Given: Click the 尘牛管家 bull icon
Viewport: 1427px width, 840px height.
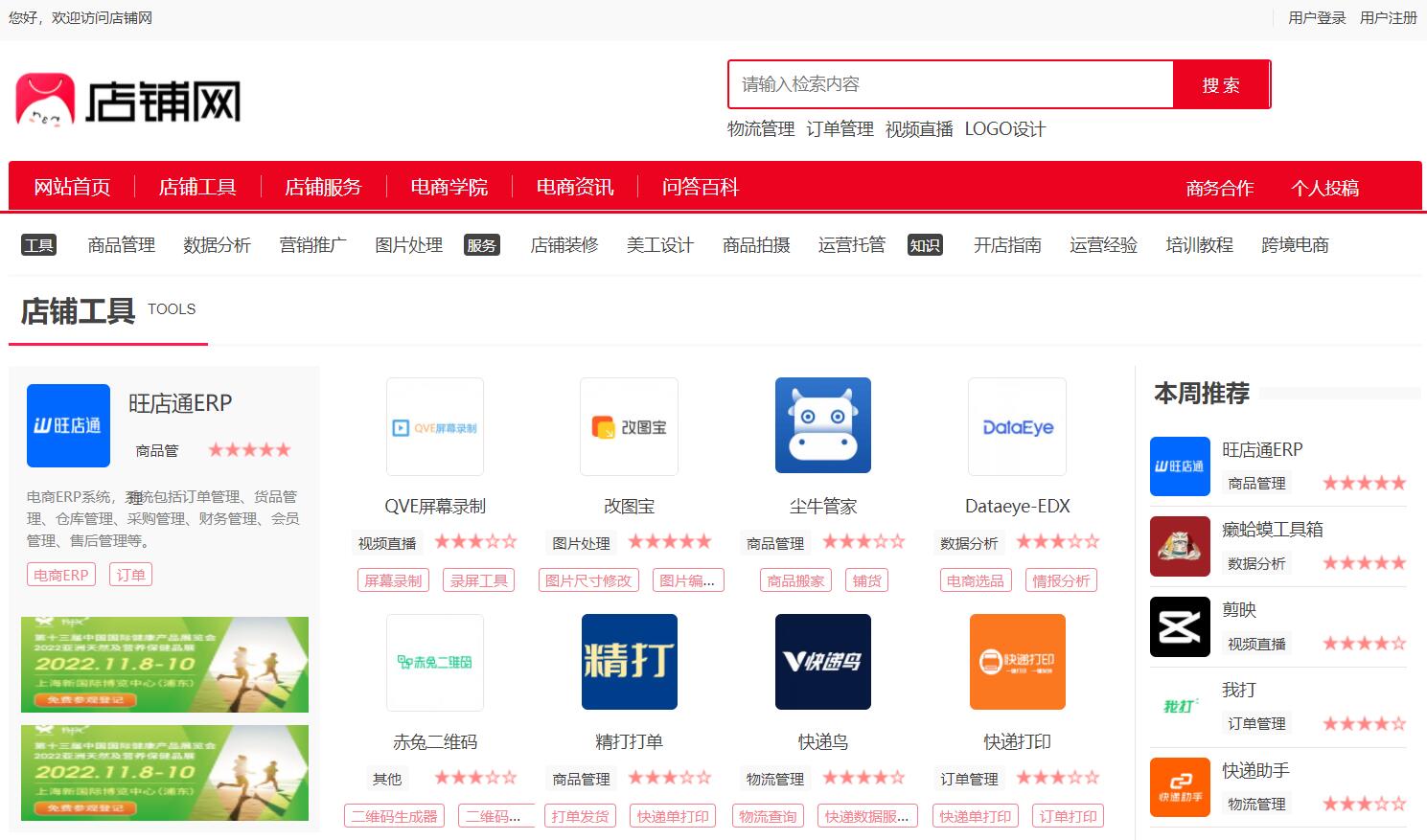Looking at the screenshot, I should (822, 425).
